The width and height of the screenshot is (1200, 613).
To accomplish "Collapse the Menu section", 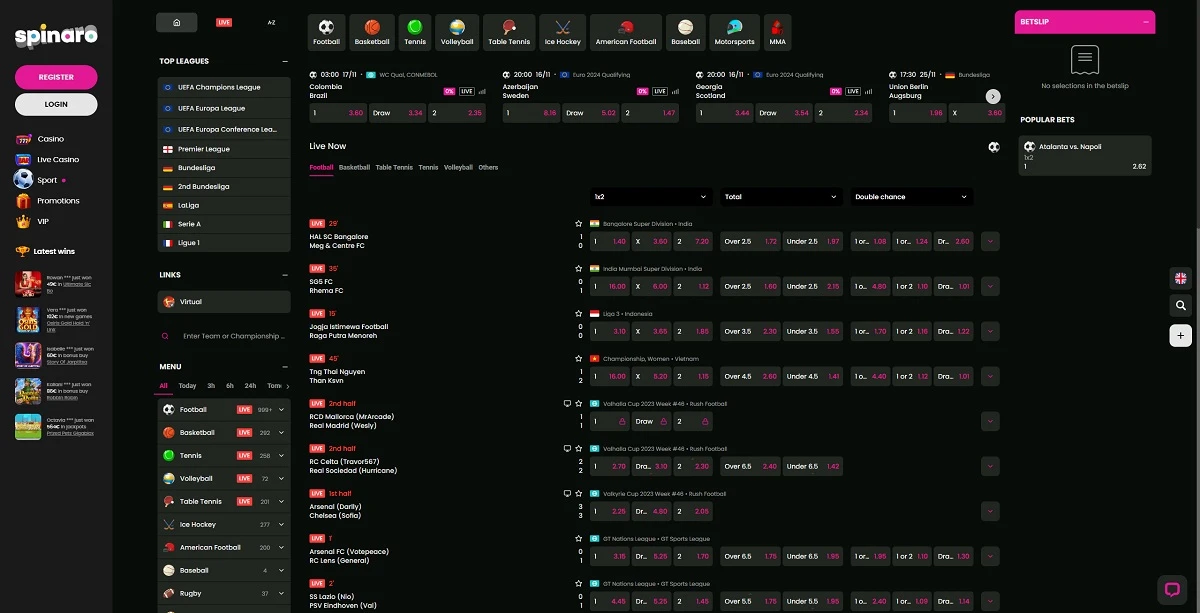I will click(x=284, y=366).
